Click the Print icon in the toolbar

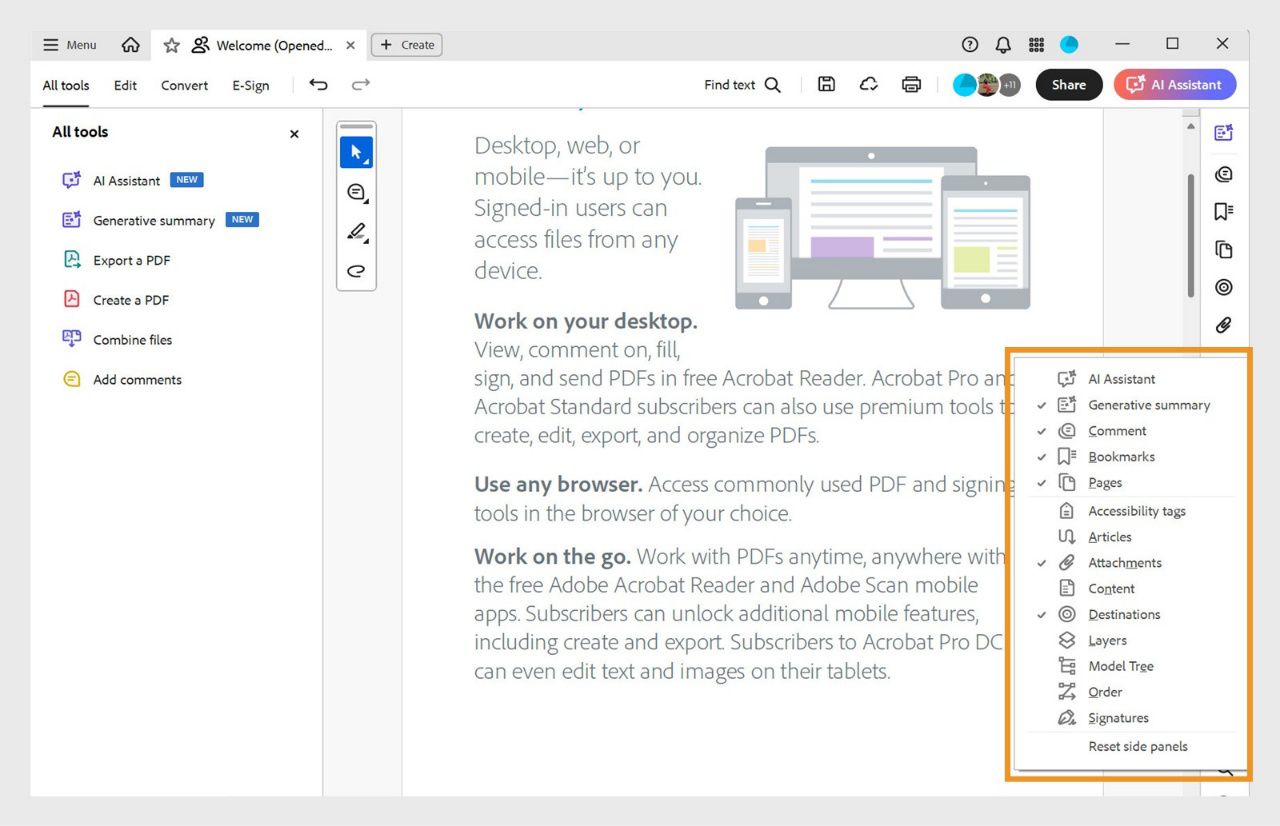coord(911,85)
